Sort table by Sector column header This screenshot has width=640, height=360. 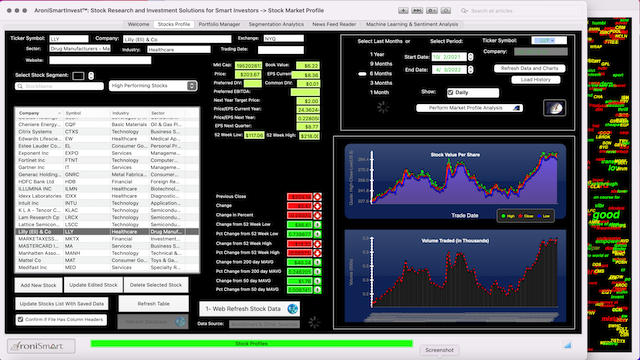click(167, 113)
